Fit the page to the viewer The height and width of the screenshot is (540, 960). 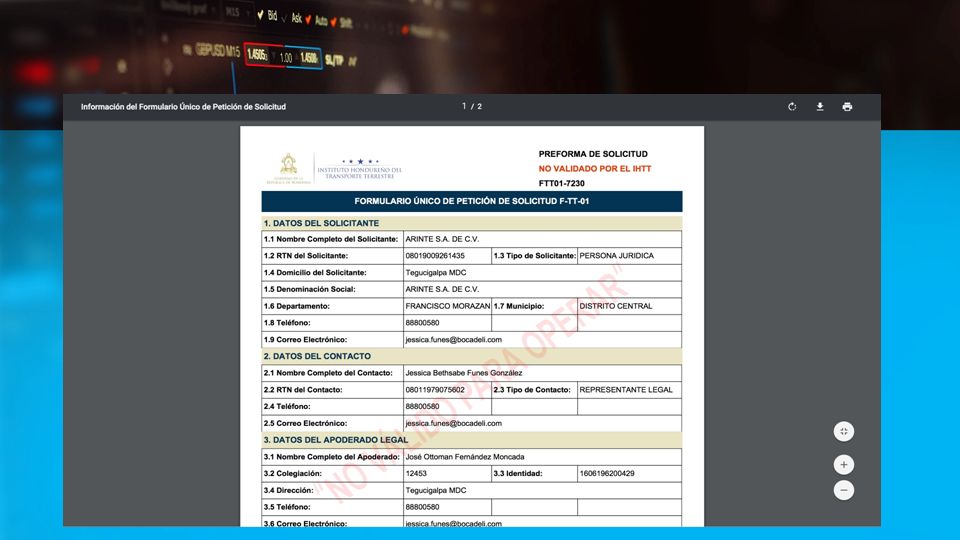point(844,432)
